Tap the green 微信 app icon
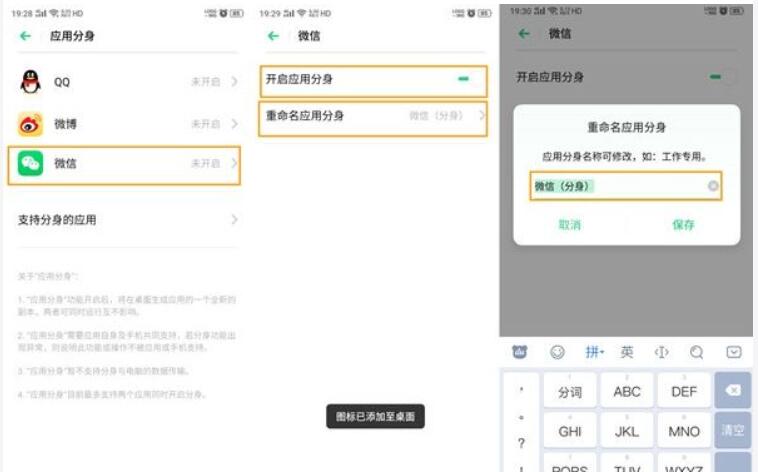758x472 pixels. pos(30,163)
